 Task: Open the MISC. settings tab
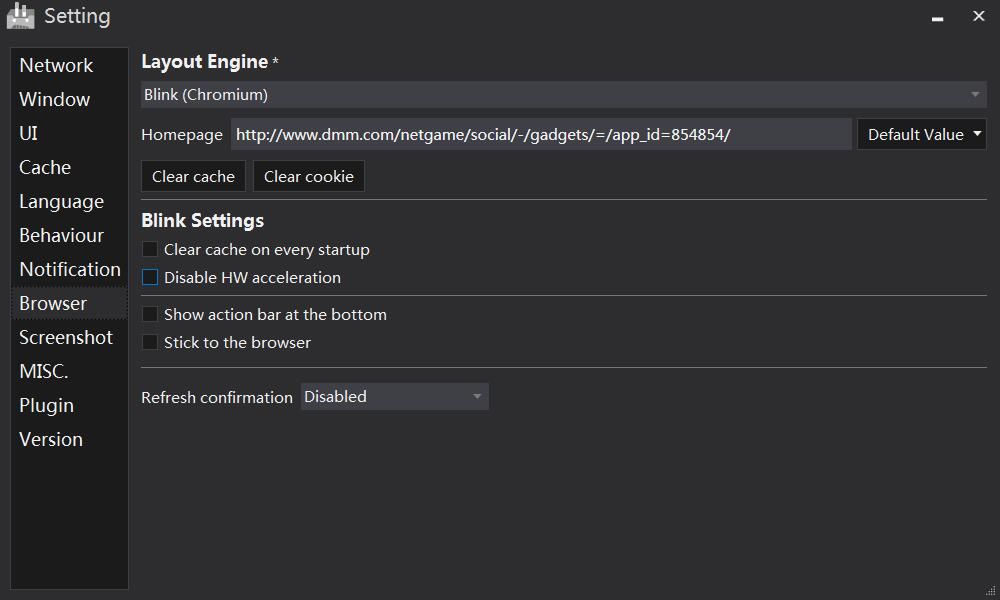point(70,371)
